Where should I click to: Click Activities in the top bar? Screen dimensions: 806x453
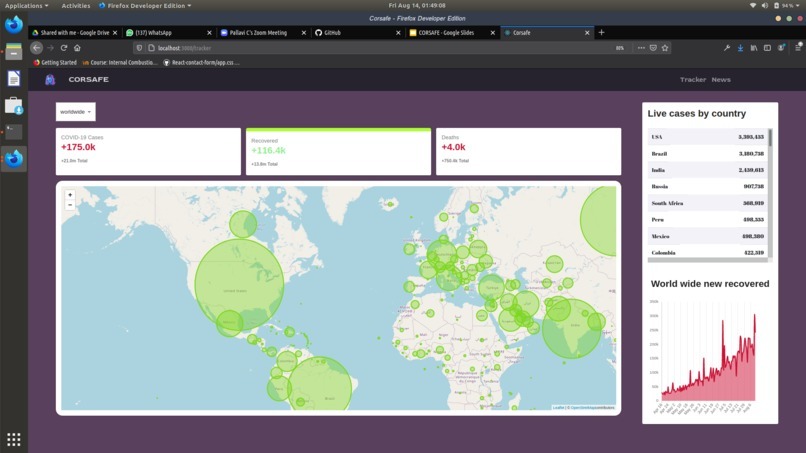[x=76, y=6]
